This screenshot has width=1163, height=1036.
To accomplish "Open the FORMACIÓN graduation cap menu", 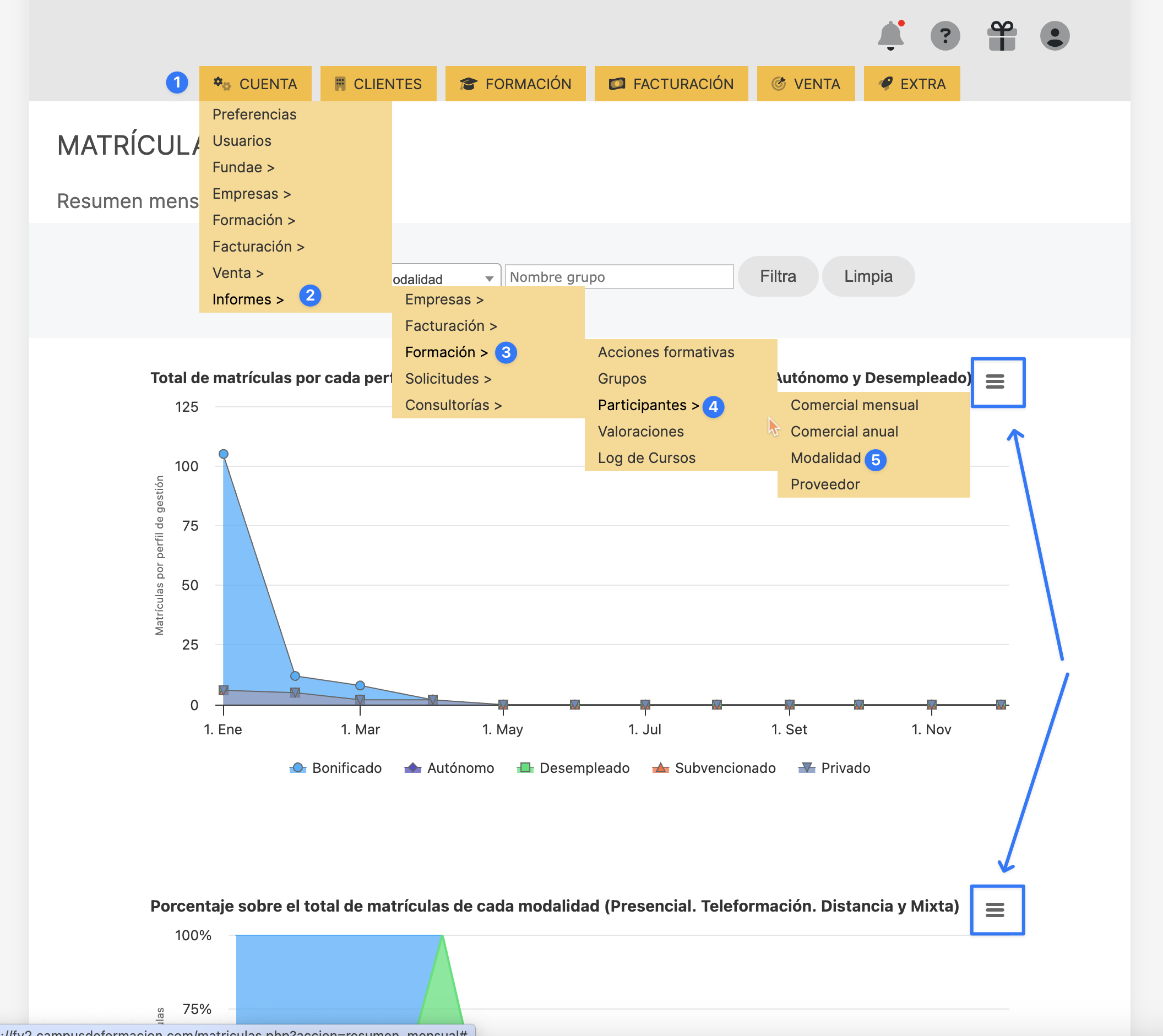I will 515,84.
